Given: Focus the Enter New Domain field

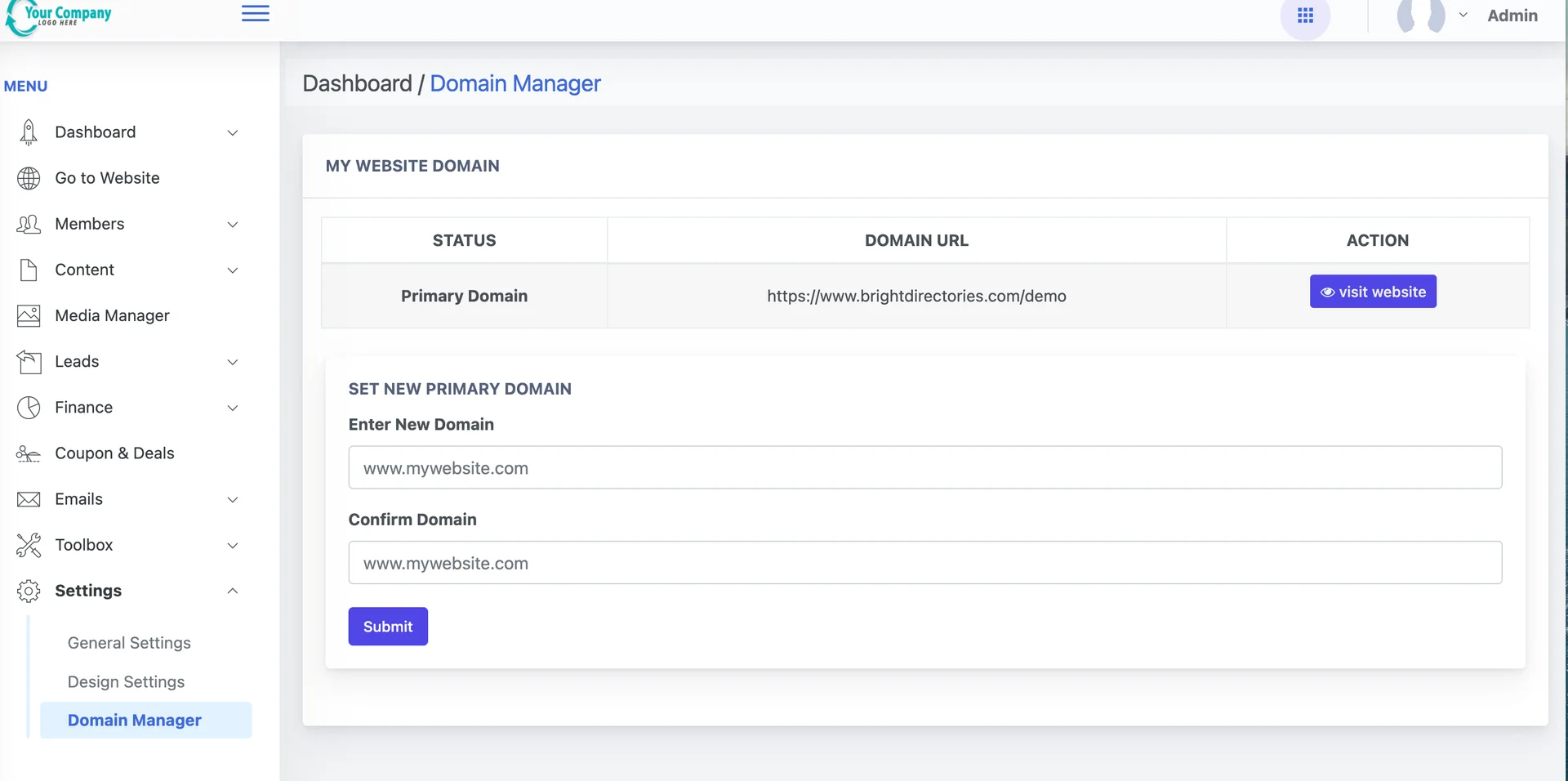Looking at the screenshot, I should coord(924,468).
